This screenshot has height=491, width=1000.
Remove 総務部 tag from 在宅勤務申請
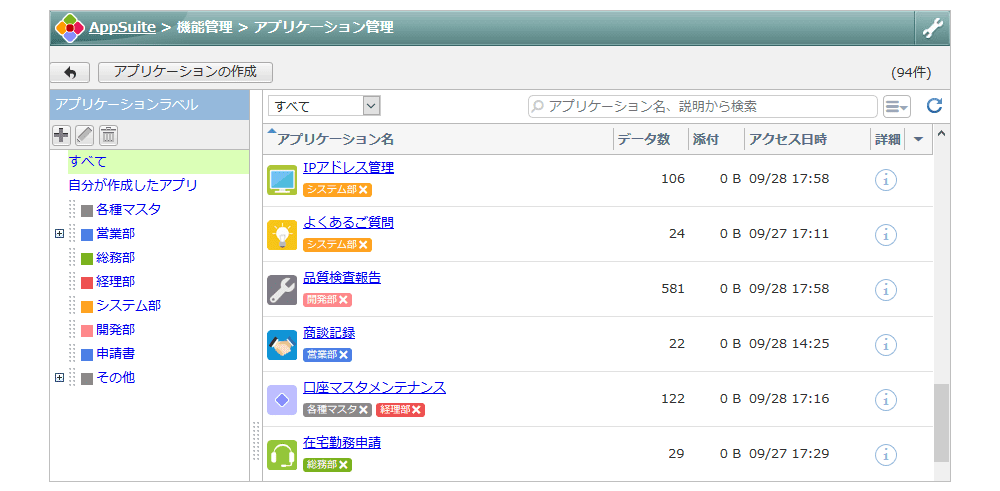point(344,465)
